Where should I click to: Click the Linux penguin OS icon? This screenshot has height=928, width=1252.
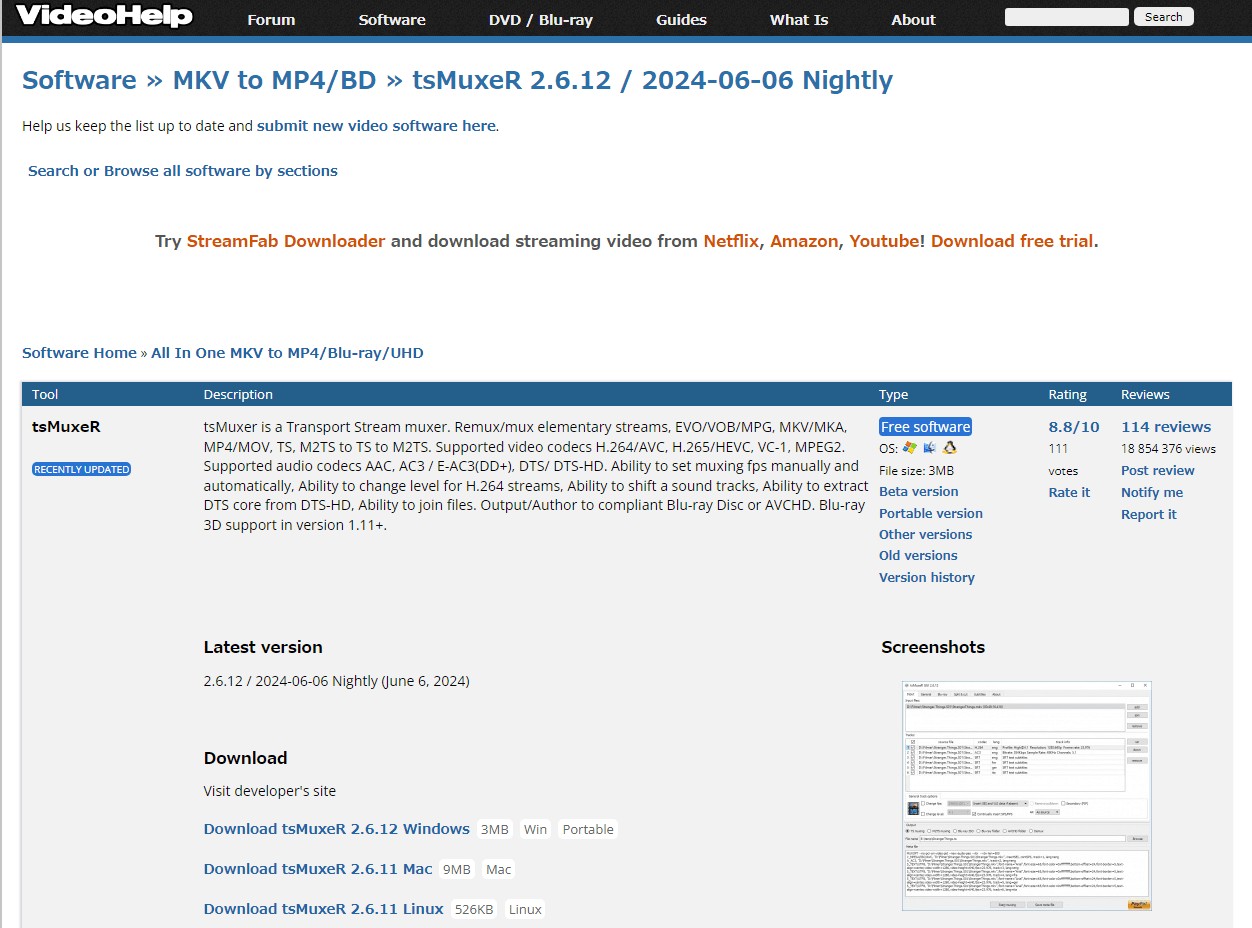(x=950, y=448)
